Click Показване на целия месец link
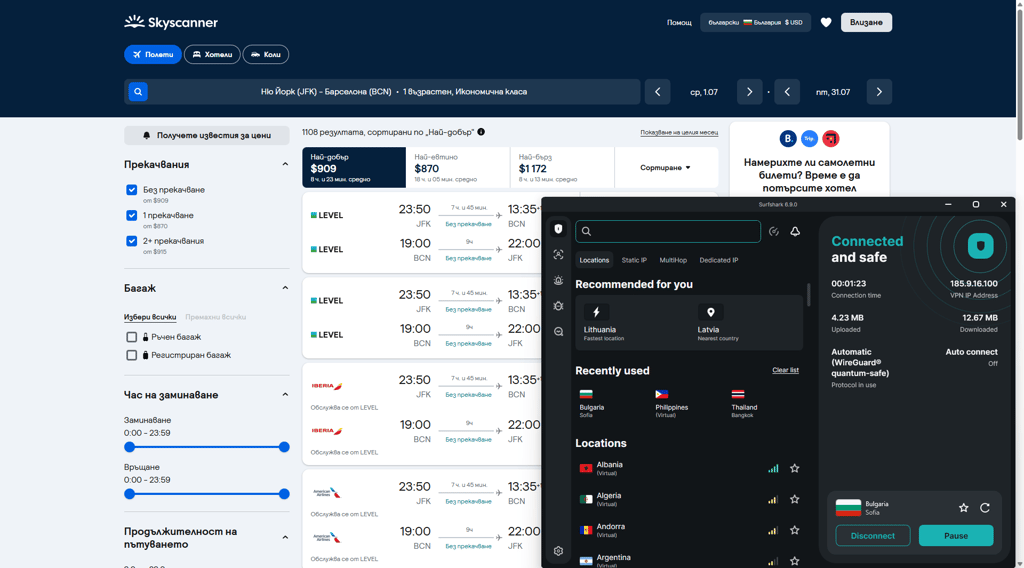 click(x=679, y=133)
